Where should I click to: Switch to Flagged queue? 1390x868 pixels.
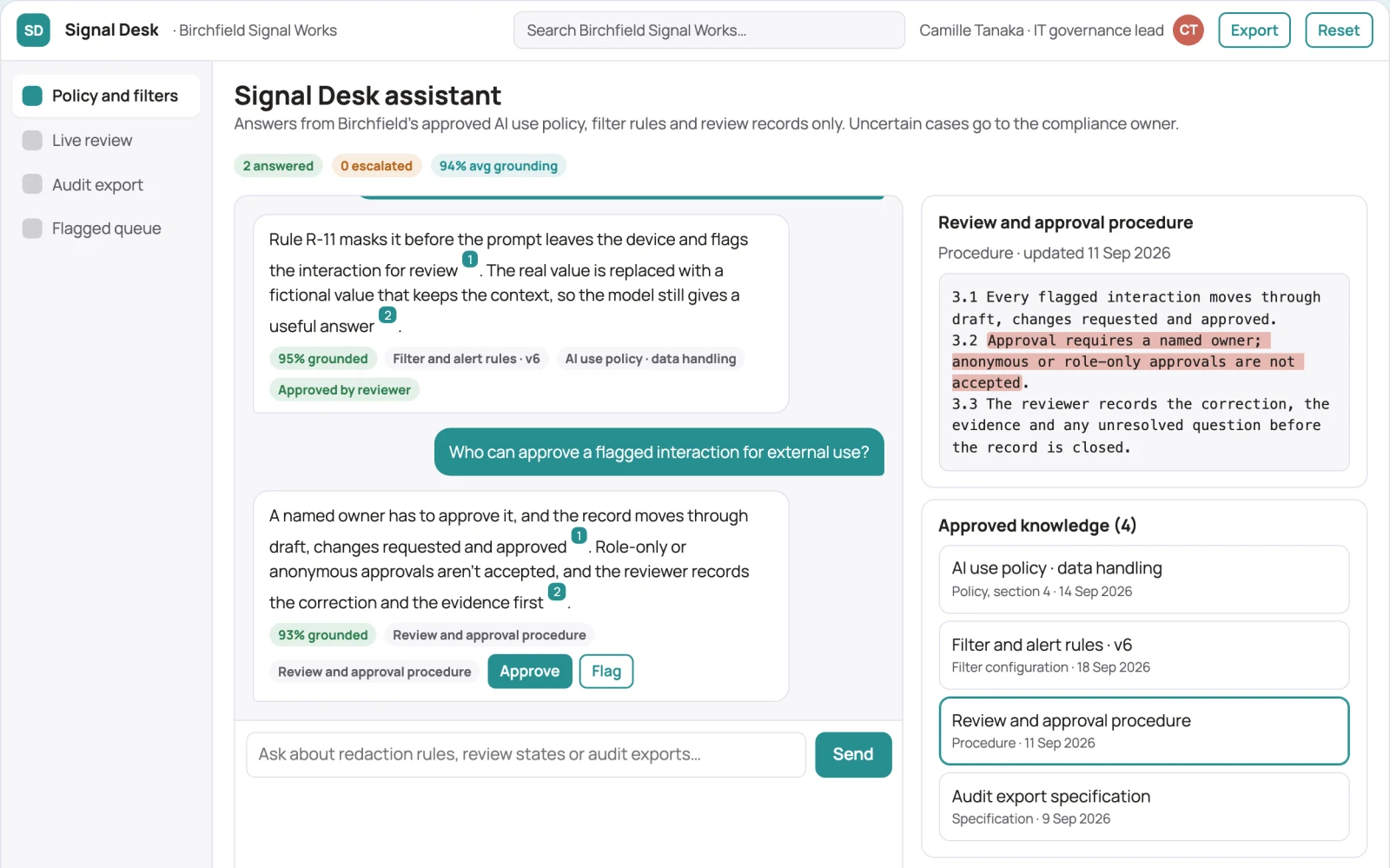106,229
